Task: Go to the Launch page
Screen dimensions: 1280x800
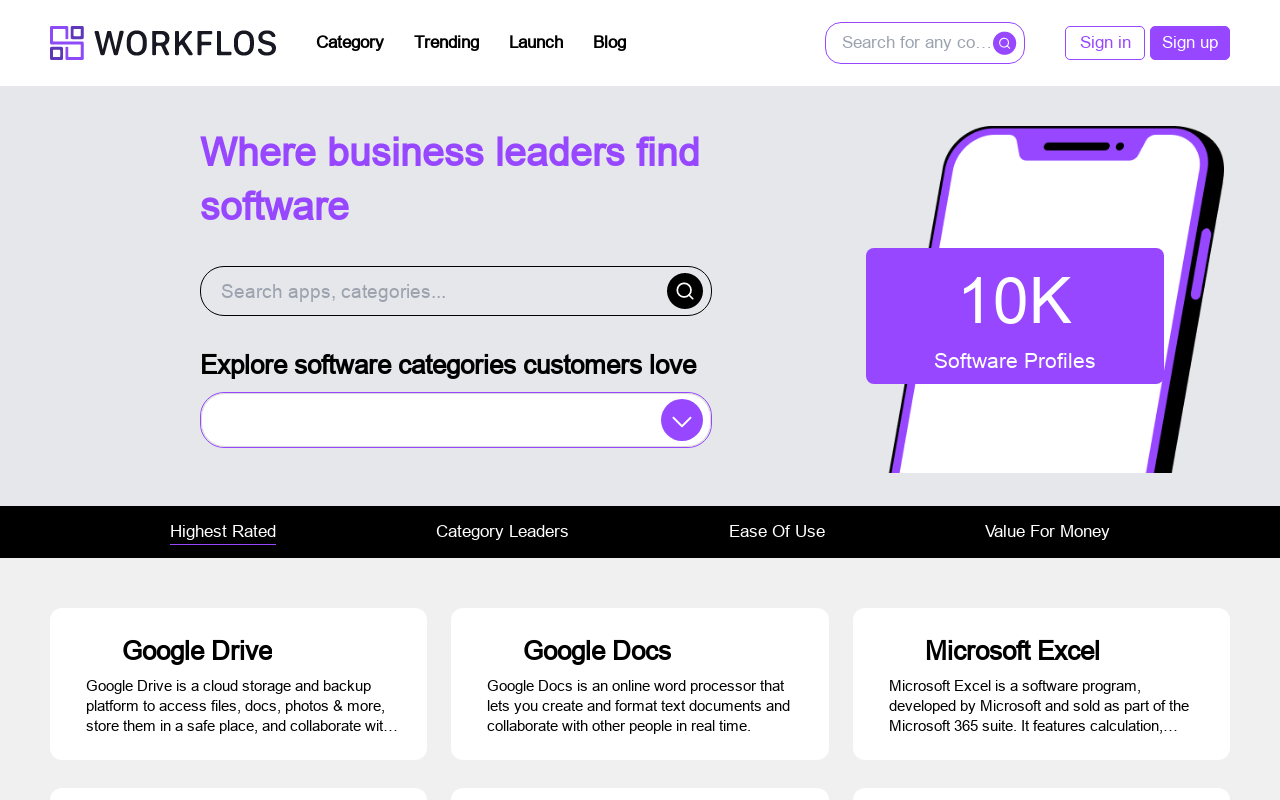Action: click(x=536, y=42)
